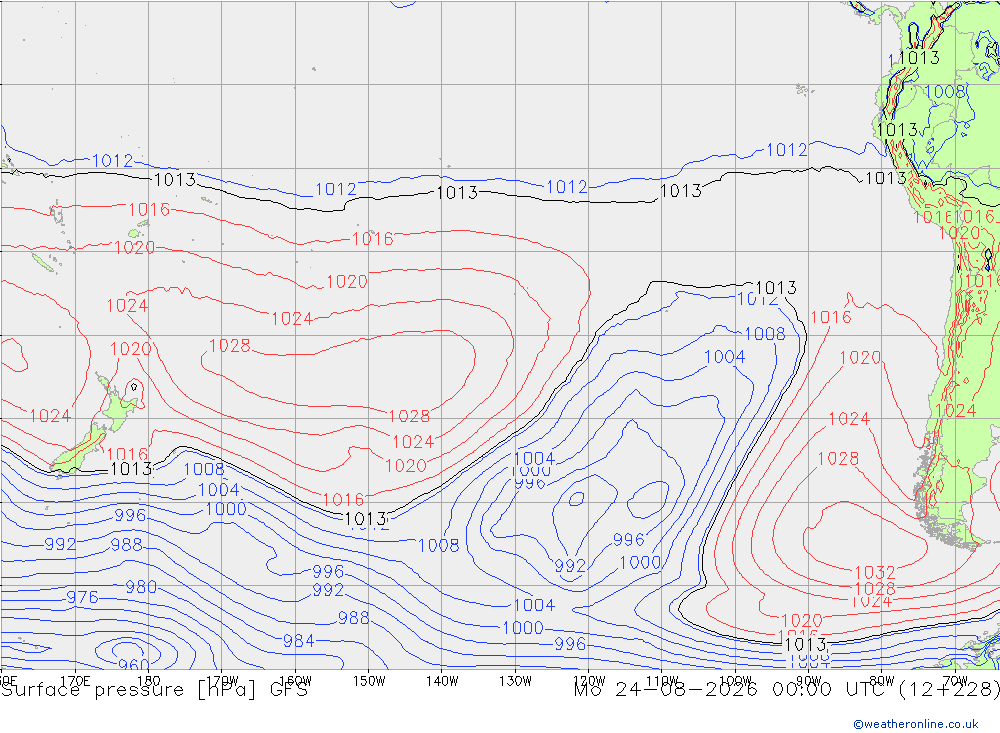Click the 110W longitude label
Image resolution: width=1000 pixels, height=733 pixels.
(x=662, y=681)
